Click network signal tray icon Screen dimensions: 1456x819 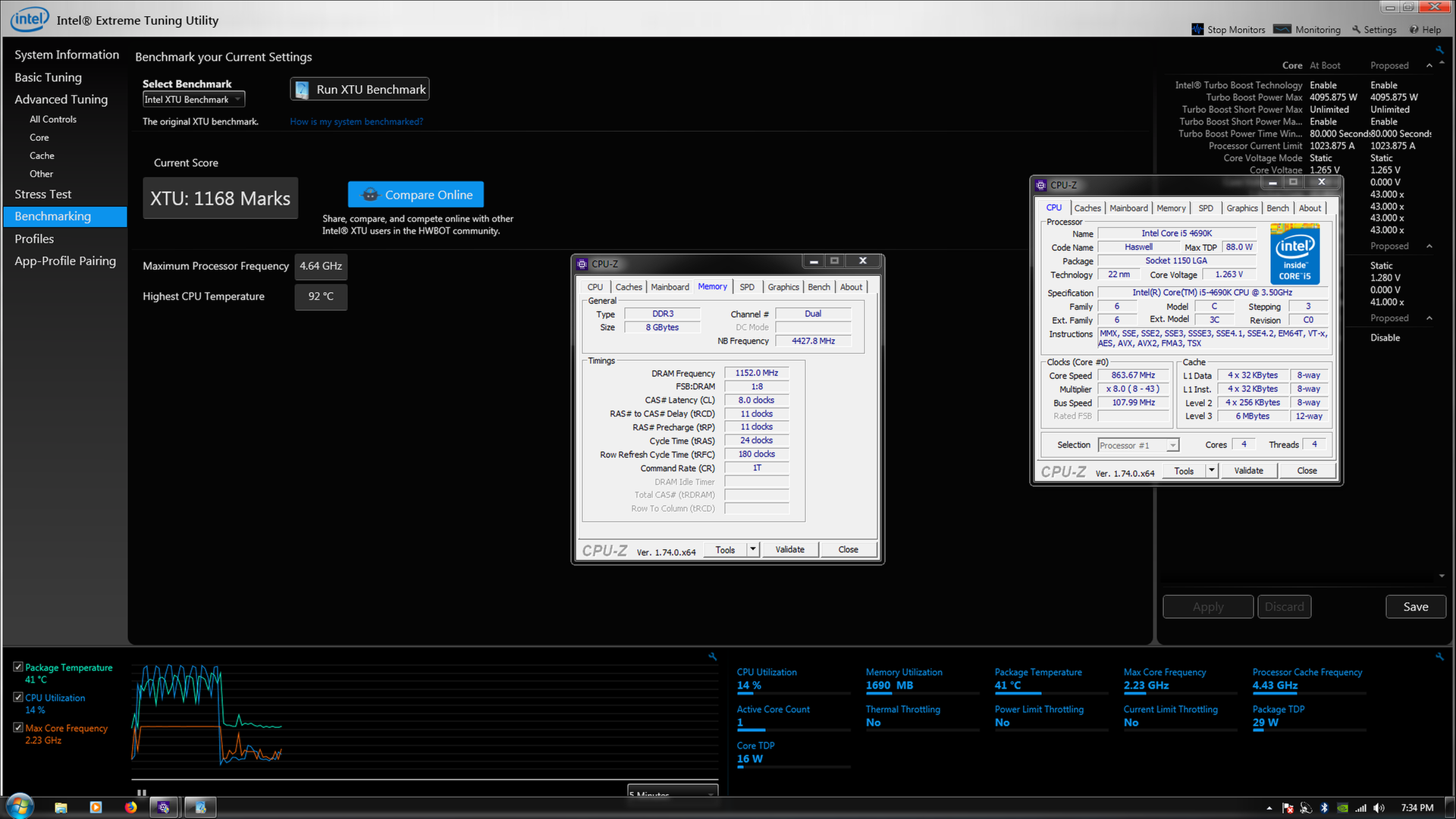(x=1361, y=808)
